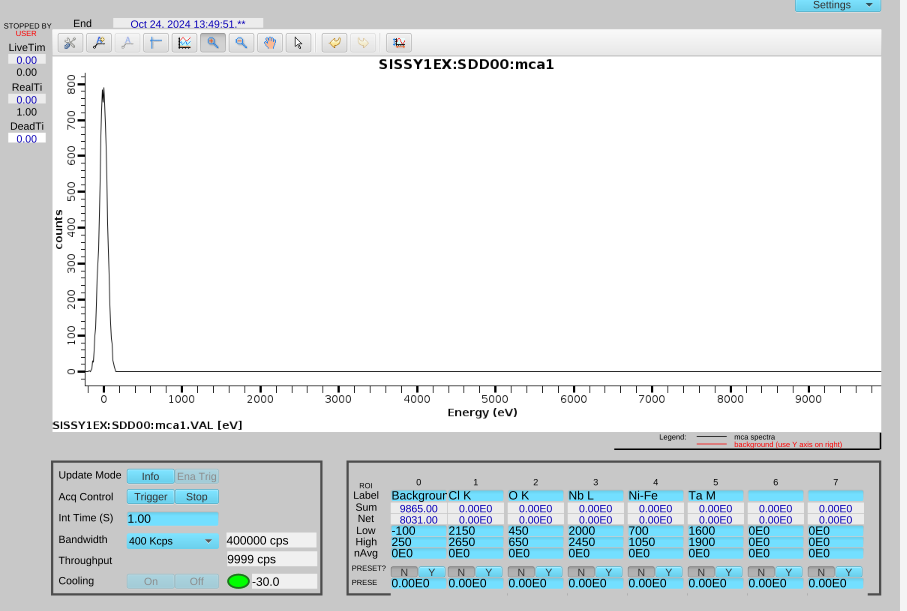
Task: Edit the Cl K ROI label field
Action: 475,496
